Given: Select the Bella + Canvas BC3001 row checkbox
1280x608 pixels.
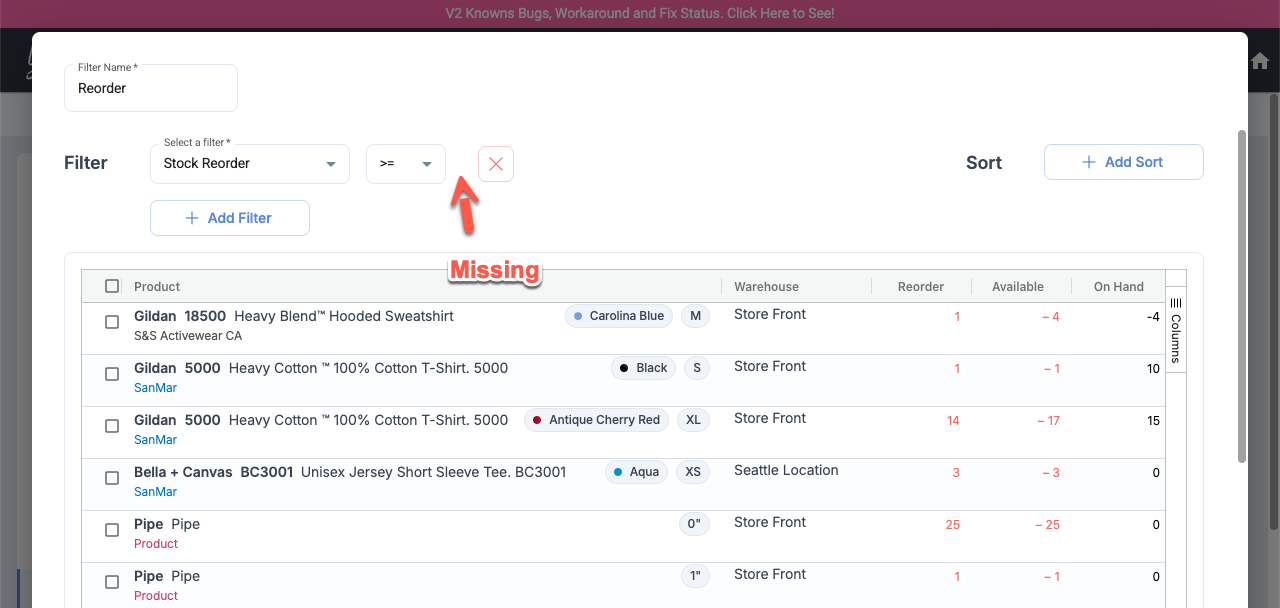Looking at the screenshot, I should [x=112, y=478].
